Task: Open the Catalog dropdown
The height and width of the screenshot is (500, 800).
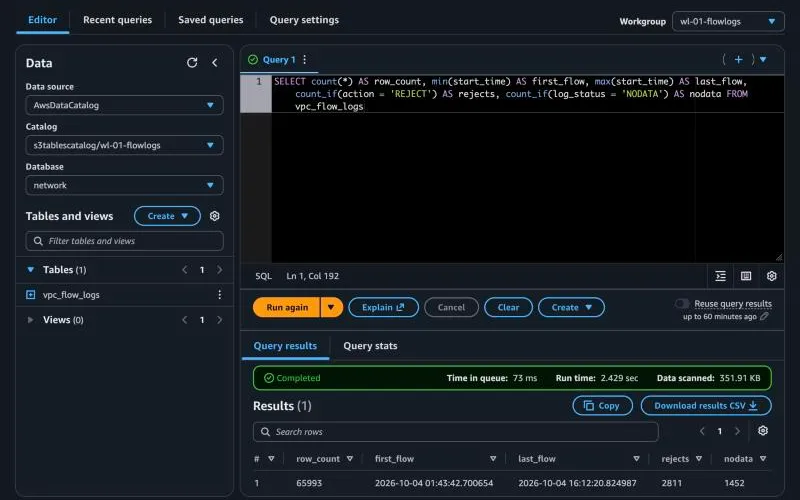Action: (x=124, y=145)
